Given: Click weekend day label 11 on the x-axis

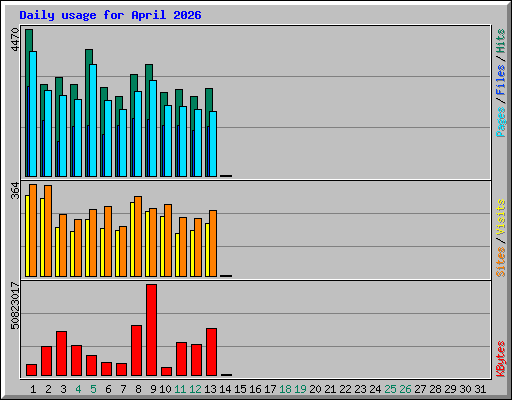Looking at the screenshot, I should click(x=180, y=389).
